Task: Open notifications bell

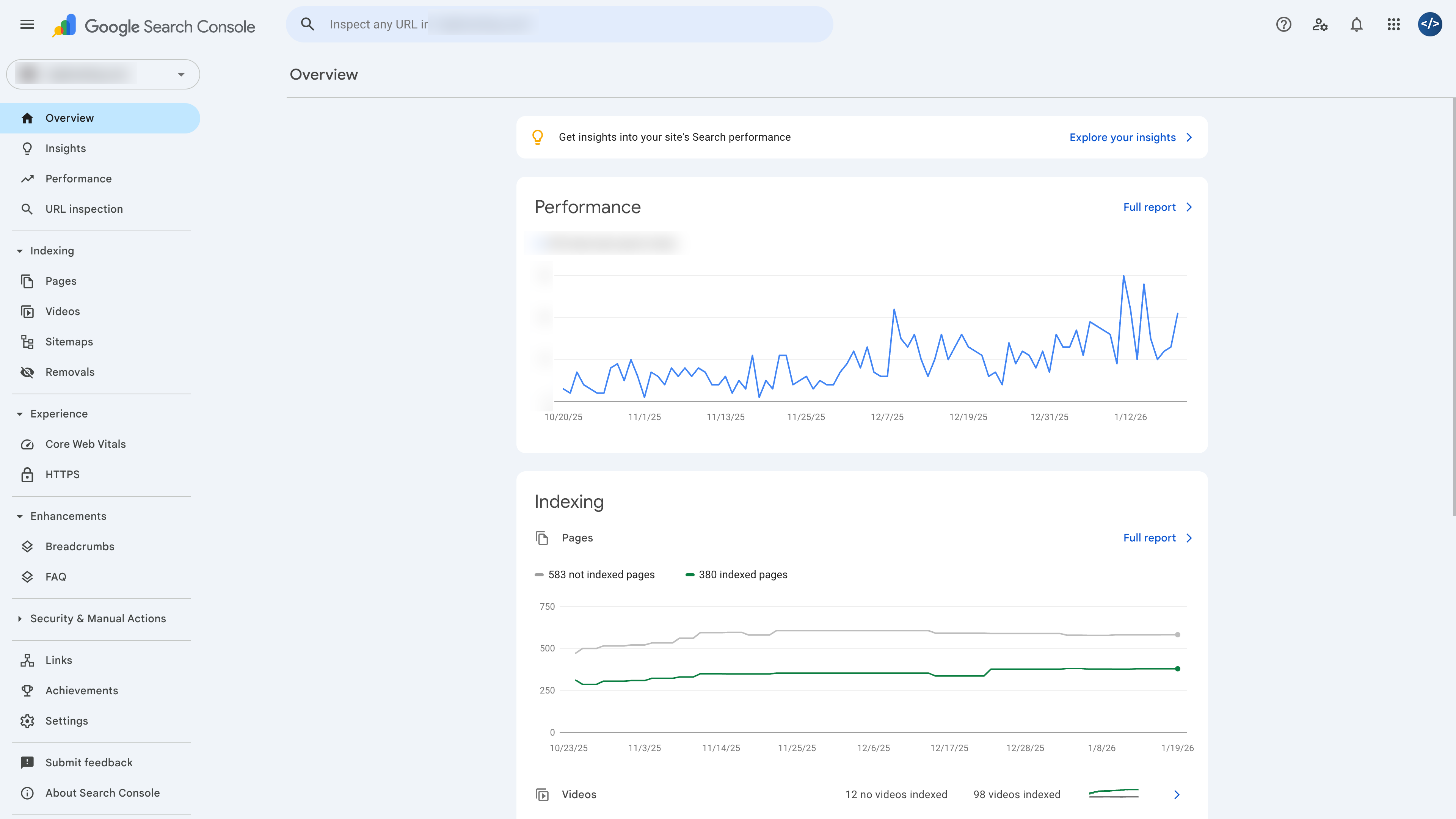Action: (x=1357, y=24)
